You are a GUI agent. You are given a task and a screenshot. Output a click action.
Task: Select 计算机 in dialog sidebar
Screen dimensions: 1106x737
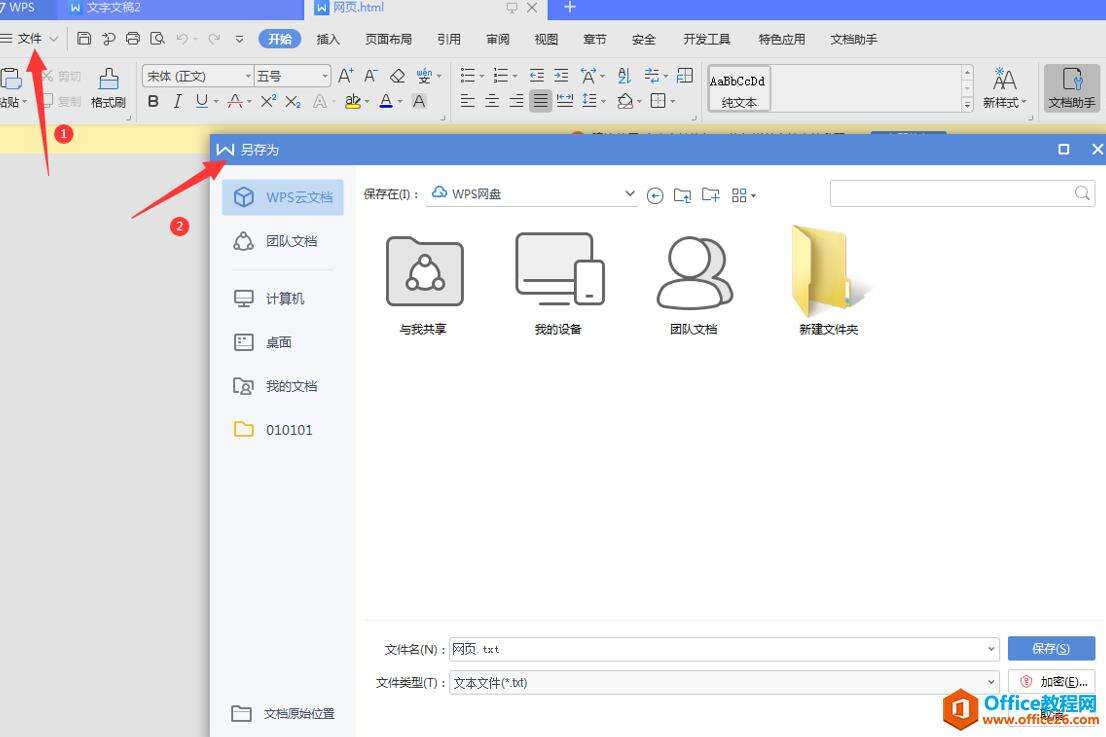click(283, 298)
